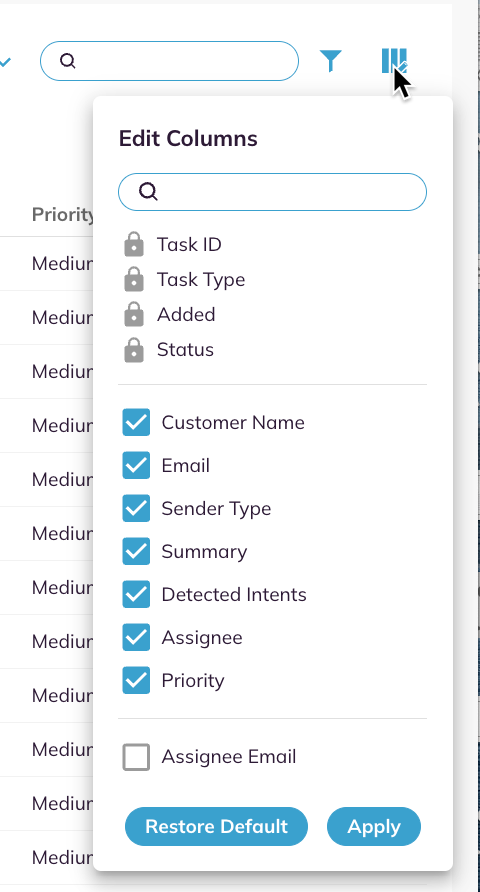The image size is (480, 892).
Task: Click the Task Type lock icon
Action: (x=134, y=279)
